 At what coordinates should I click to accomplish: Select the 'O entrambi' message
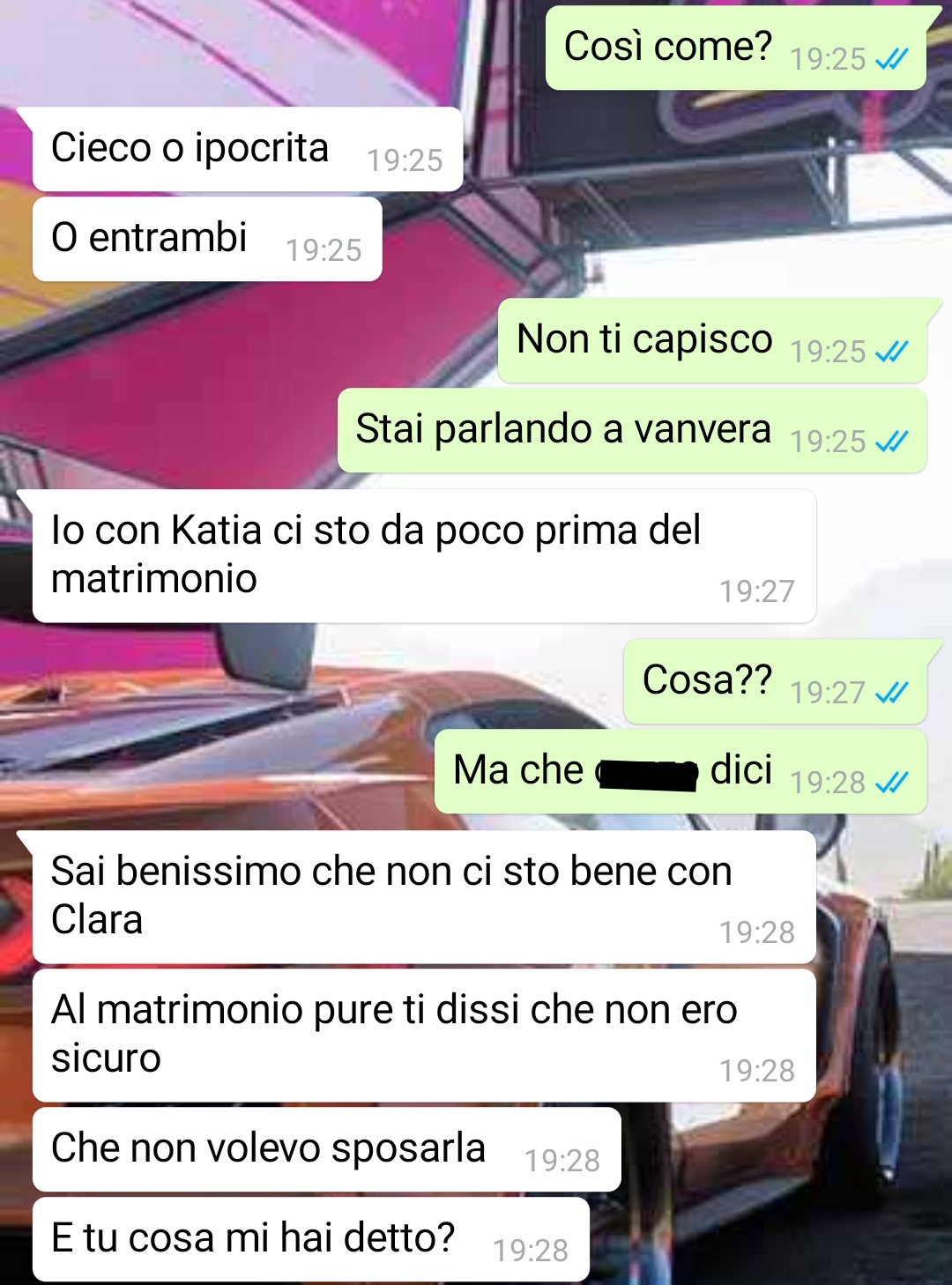tap(206, 239)
